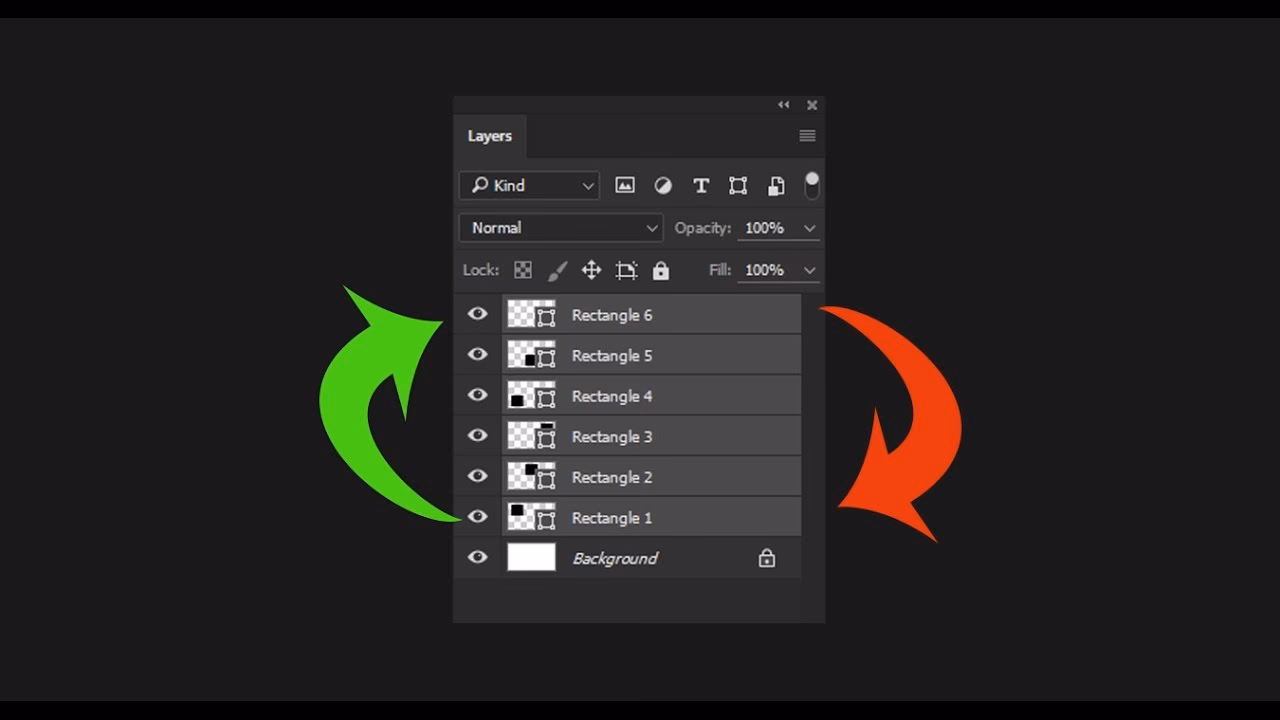Toggle visibility of the Background layer

pos(477,557)
